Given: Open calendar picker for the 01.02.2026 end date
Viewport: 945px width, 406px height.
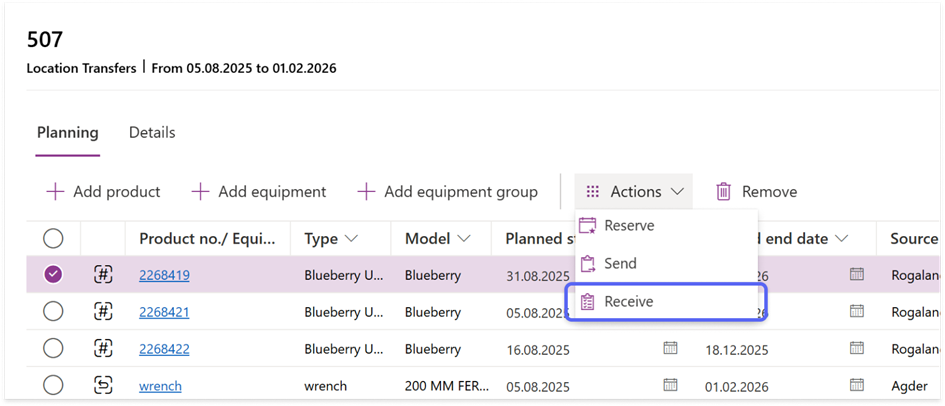Looking at the screenshot, I should coord(856,385).
